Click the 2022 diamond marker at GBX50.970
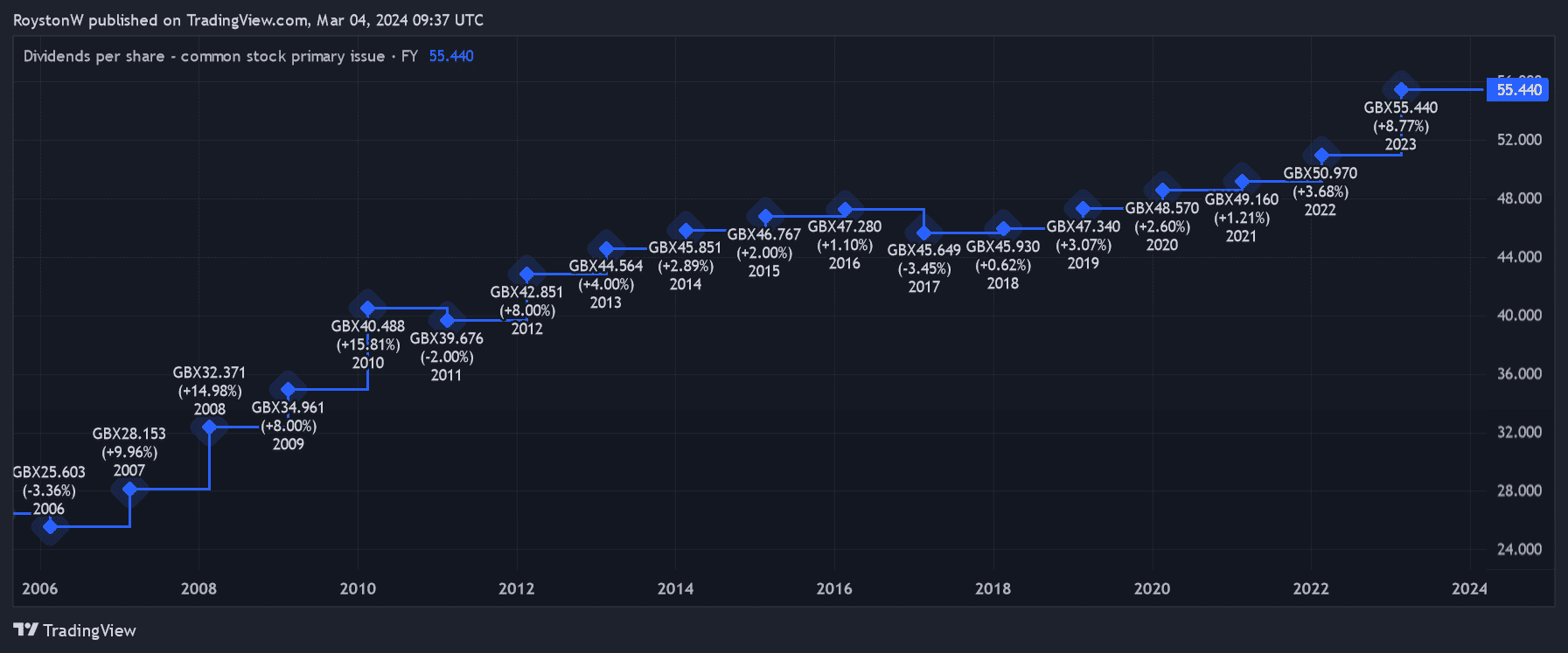Screen dimensions: 1568x653 coord(1321,156)
